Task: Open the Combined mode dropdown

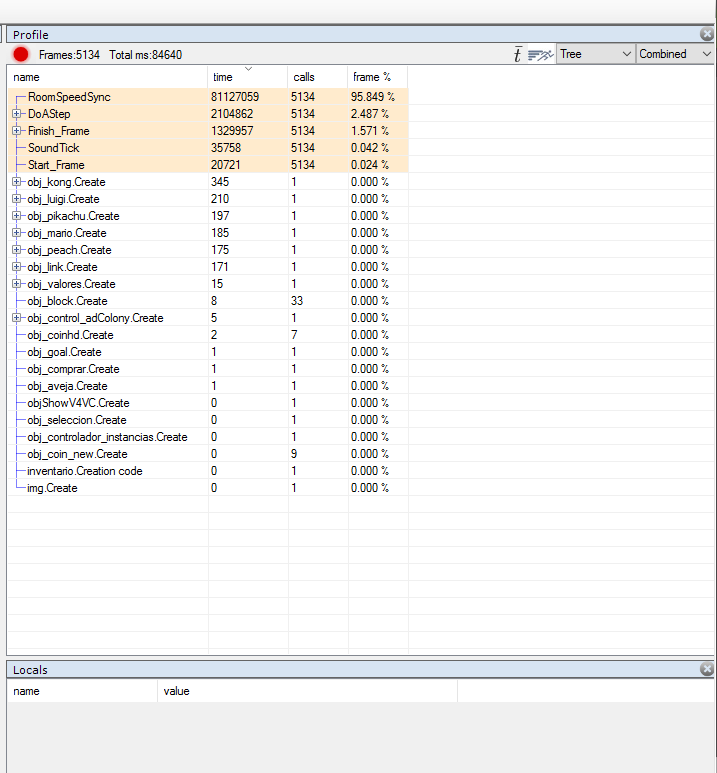Action: pyautogui.click(x=675, y=54)
